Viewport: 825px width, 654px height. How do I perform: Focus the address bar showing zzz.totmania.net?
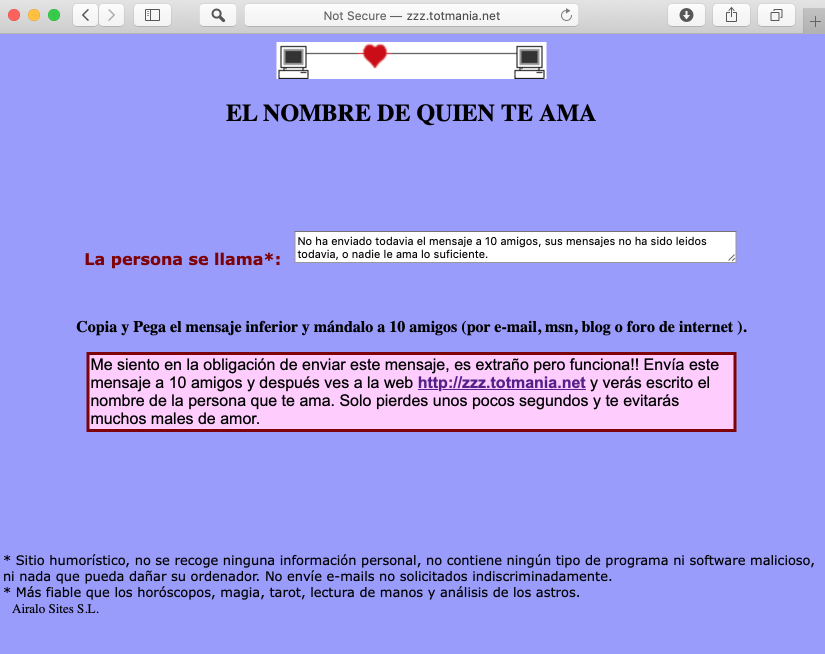coord(410,15)
